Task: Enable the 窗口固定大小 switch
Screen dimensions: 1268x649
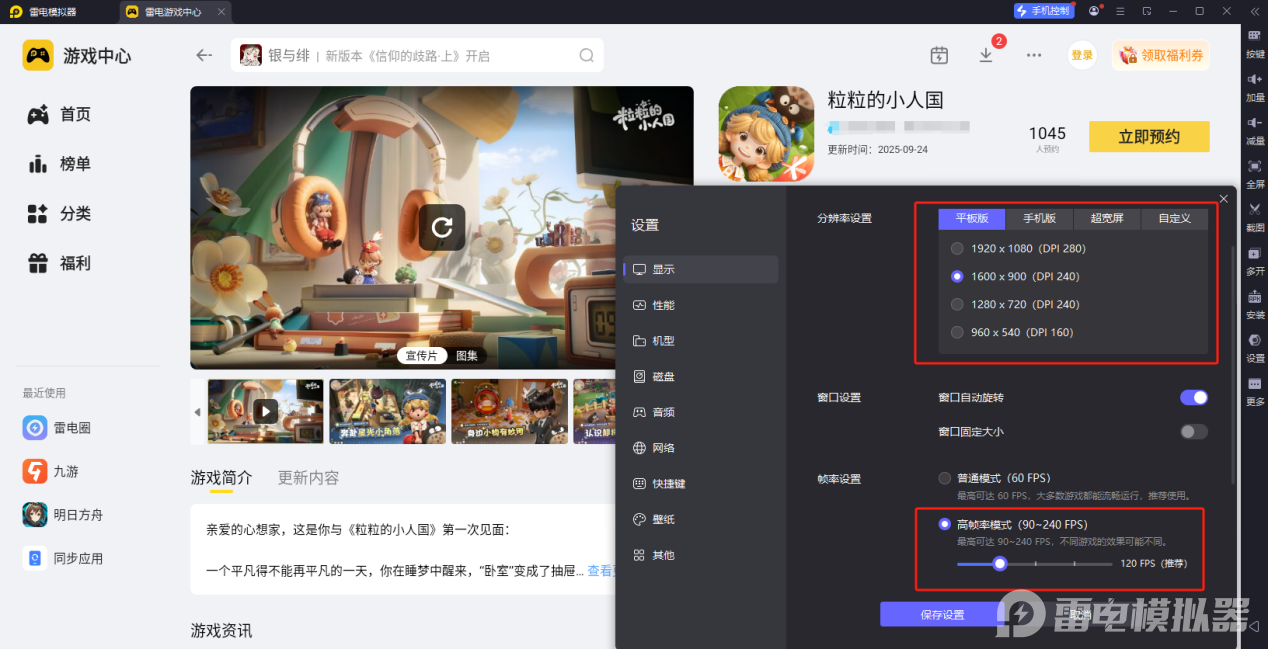Action: point(1193,432)
